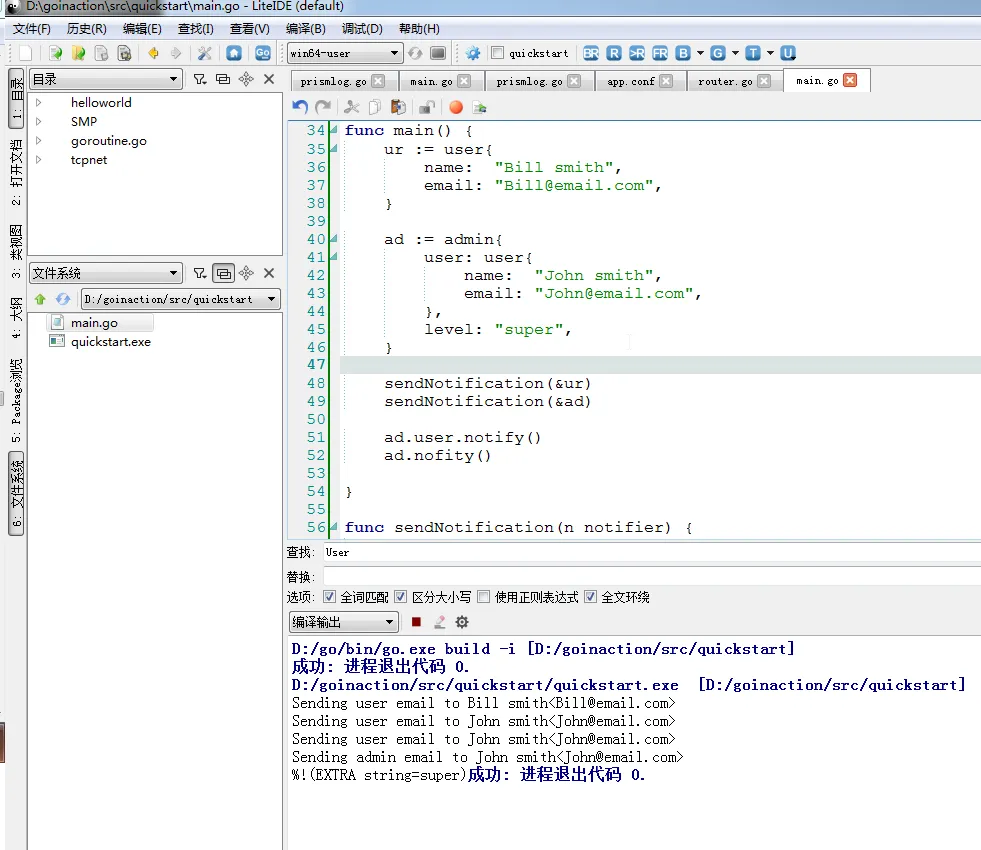The height and width of the screenshot is (850, 981).
Task: Click the lock icon in editor toolbar
Action: click(x=427, y=107)
